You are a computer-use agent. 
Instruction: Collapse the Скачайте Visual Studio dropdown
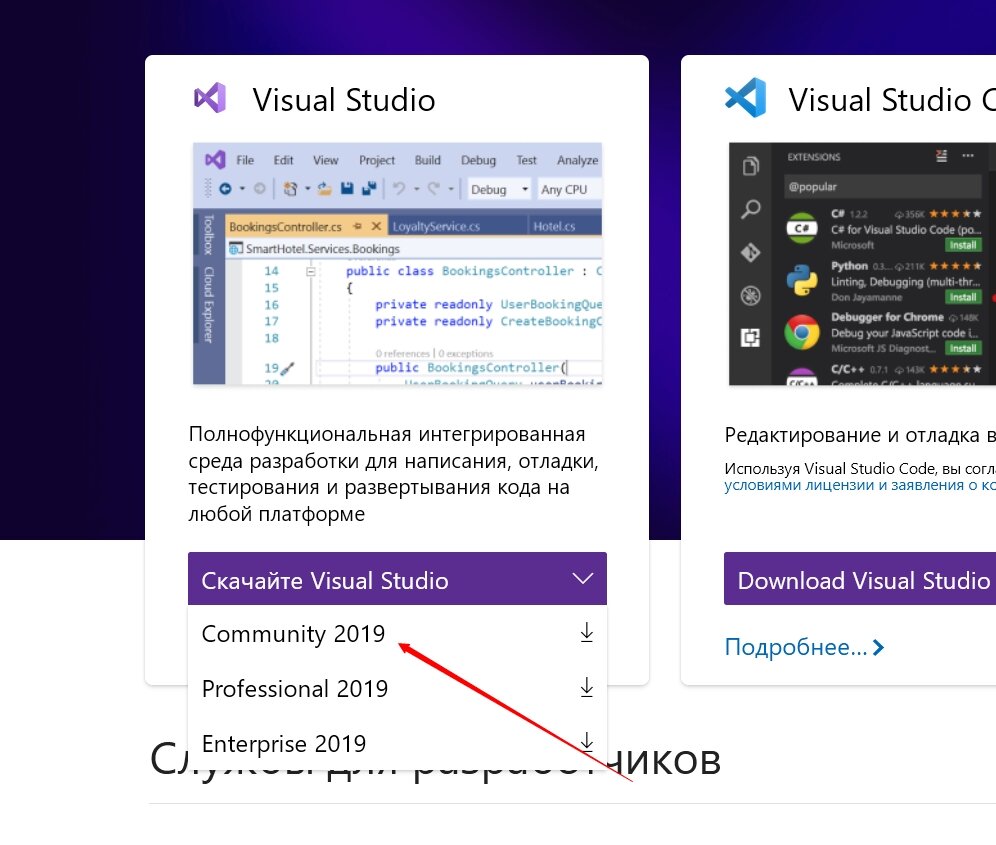(x=397, y=579)
